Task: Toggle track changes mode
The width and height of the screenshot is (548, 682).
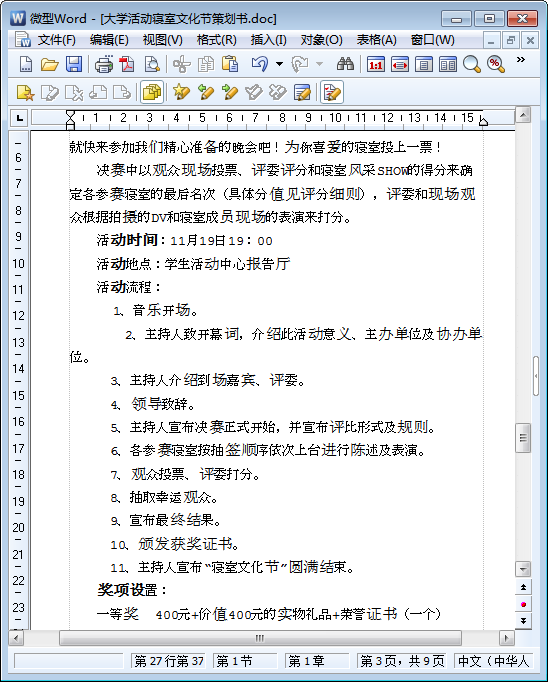Action: click(332, 92)
